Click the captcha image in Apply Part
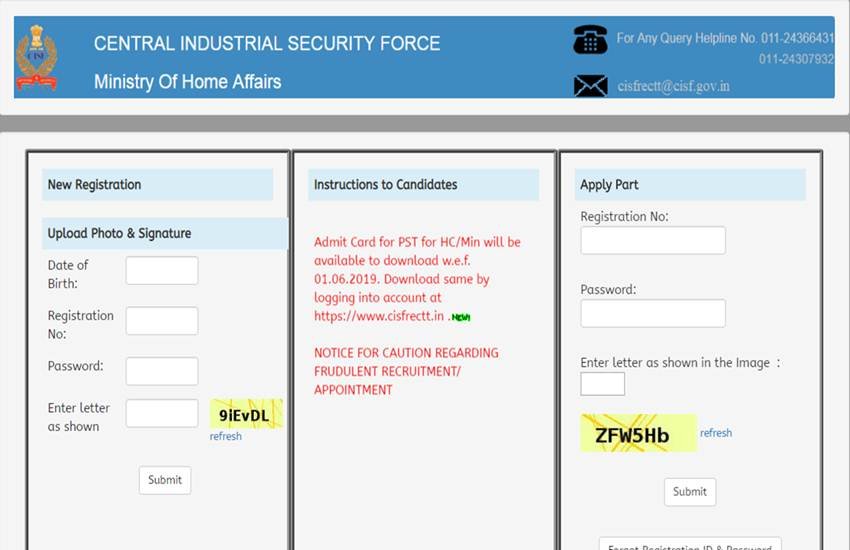Image resolution: width=850 pixels, height=550 pixels. point(637,434)
